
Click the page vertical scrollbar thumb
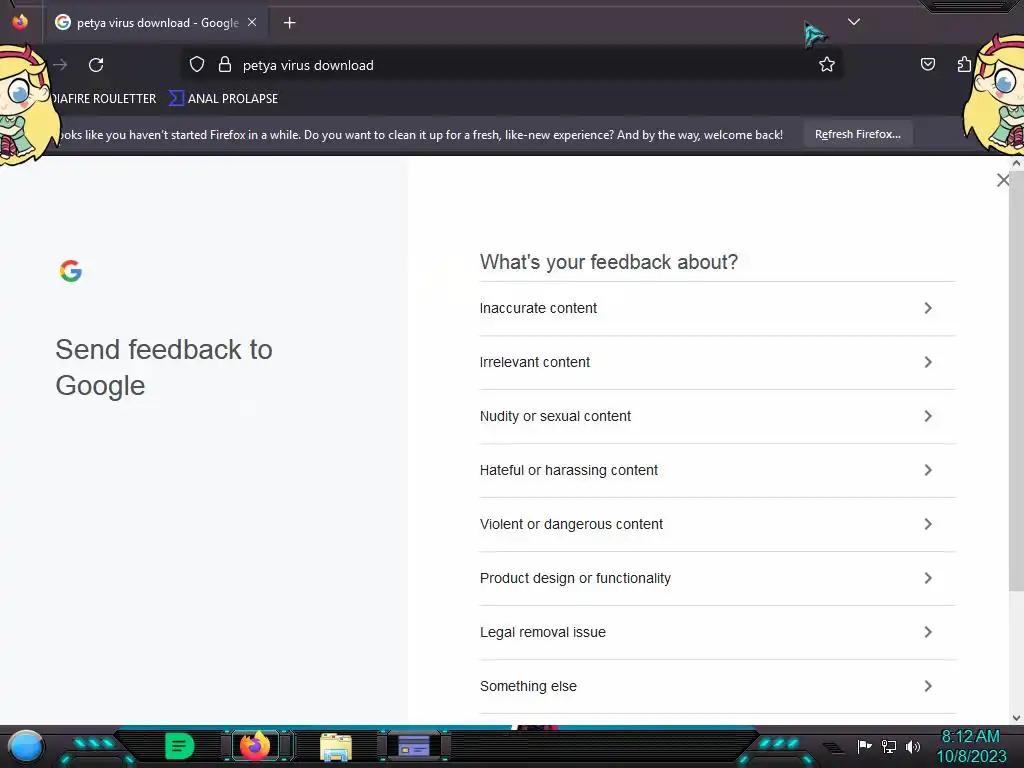pos(1016,382)
